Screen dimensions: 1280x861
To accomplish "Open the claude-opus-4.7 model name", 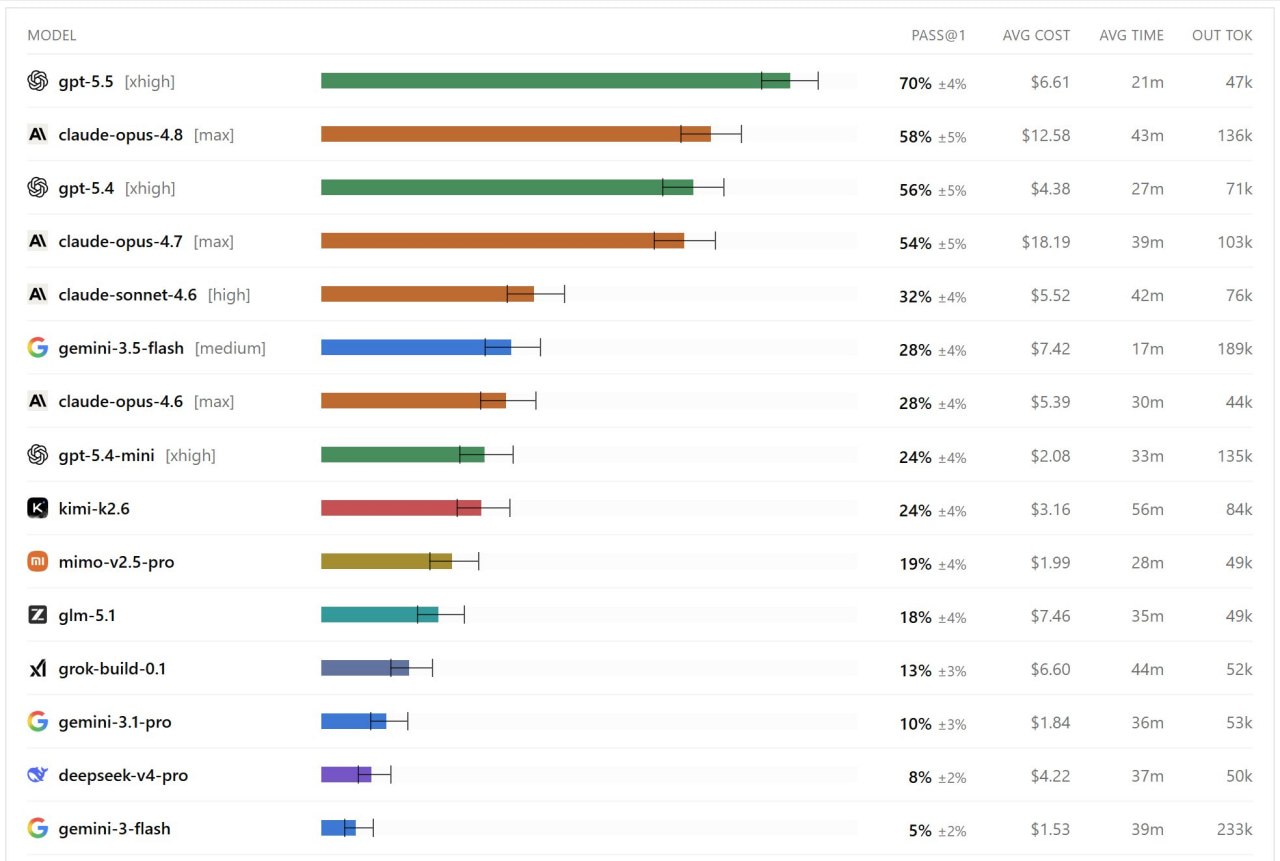I will point(121,241).
